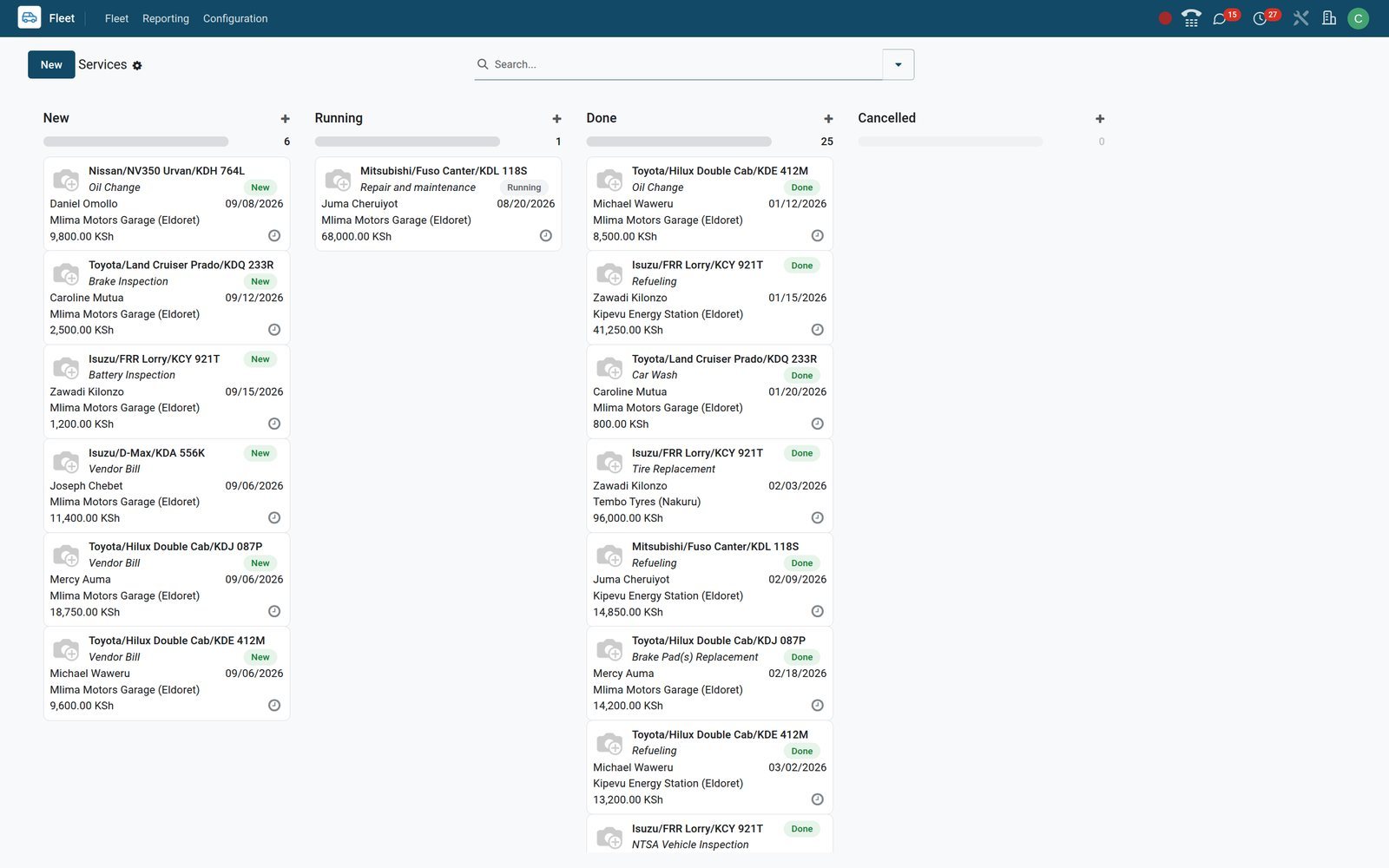Image resolution: width=1389 pixels, height=868 pixels.
Task: Add a card in New column
Action: click(x=286, y=119)
